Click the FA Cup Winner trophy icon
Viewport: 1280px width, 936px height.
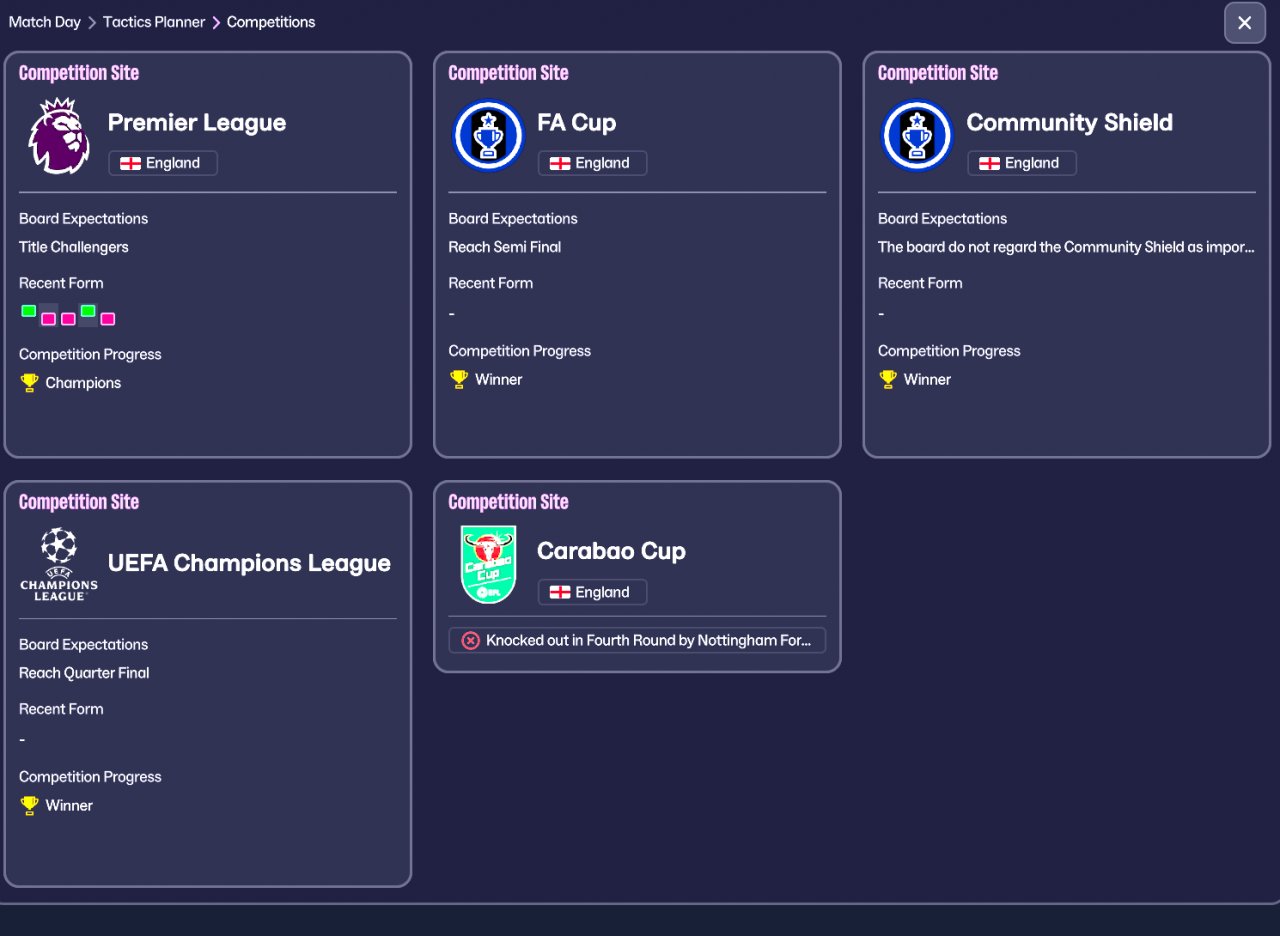[459, 380]
